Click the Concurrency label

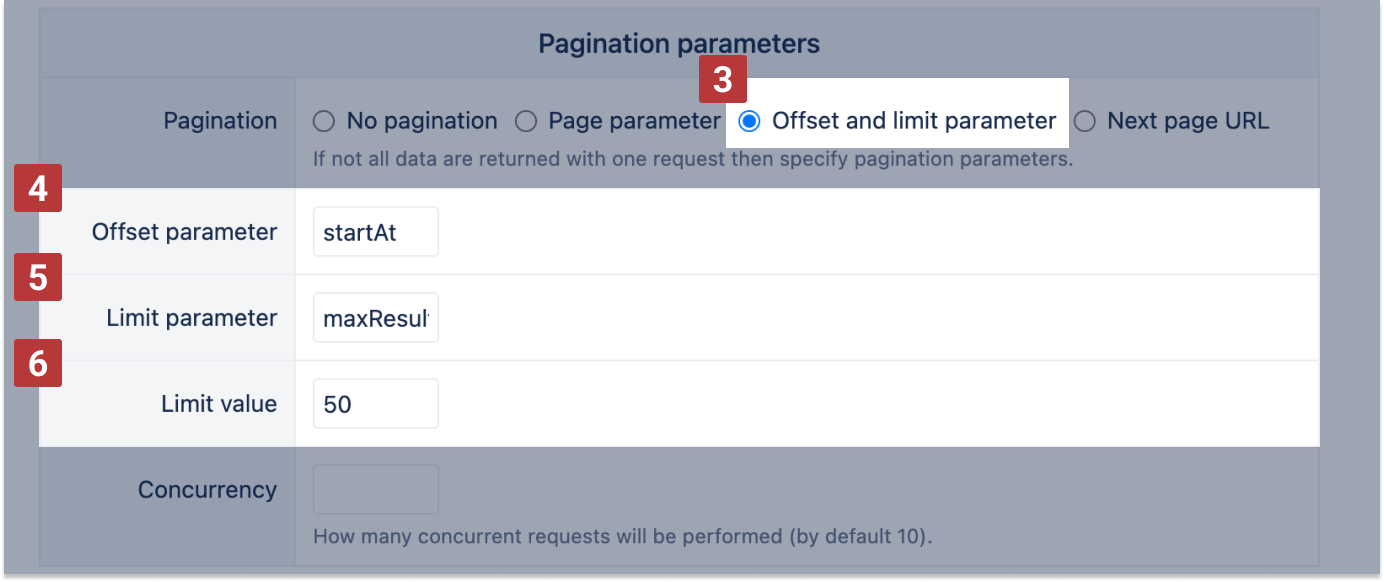(x=207, y=489)
